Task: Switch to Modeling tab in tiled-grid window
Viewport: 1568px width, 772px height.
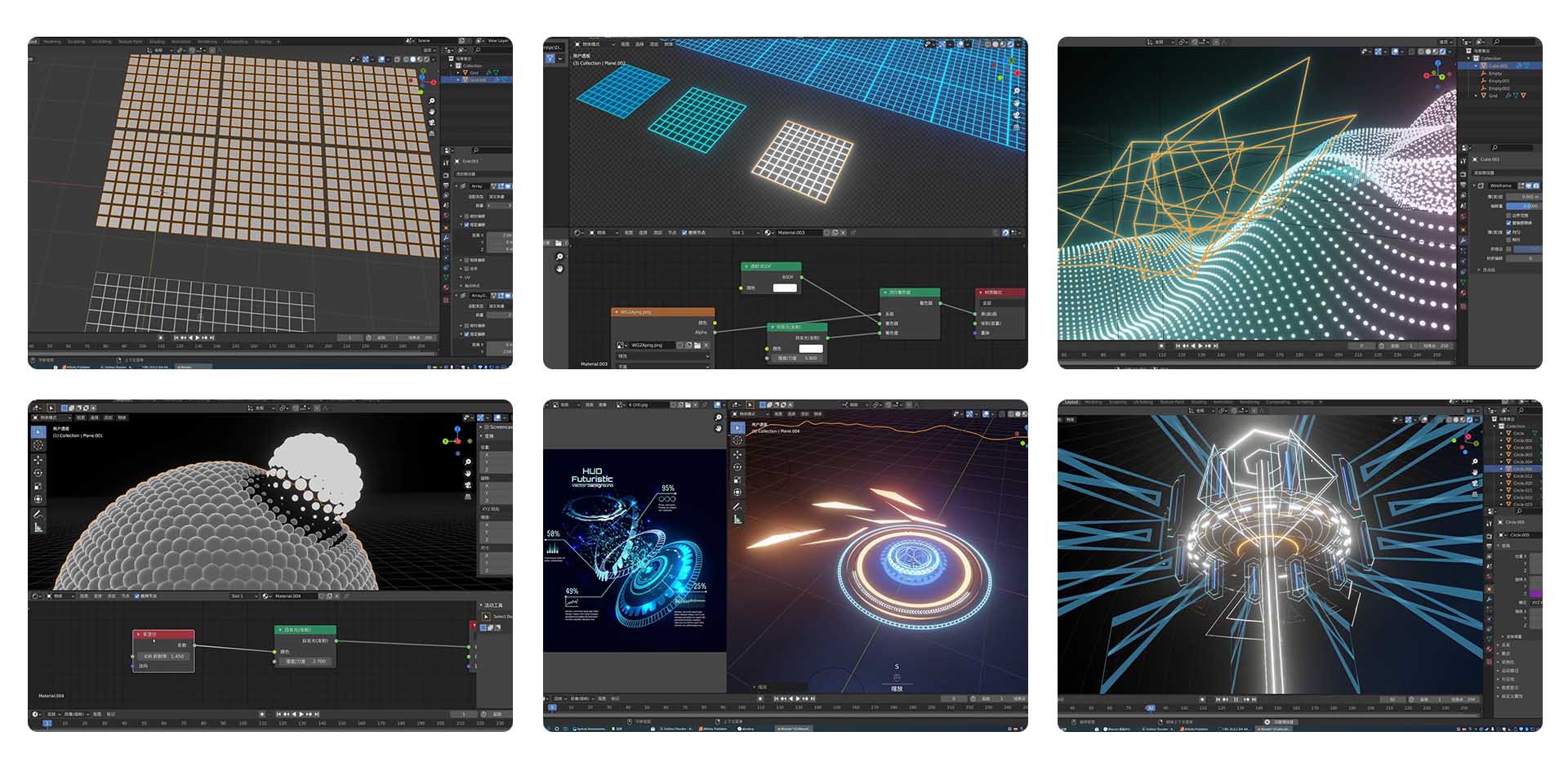Action: click(x=52, y=42)
